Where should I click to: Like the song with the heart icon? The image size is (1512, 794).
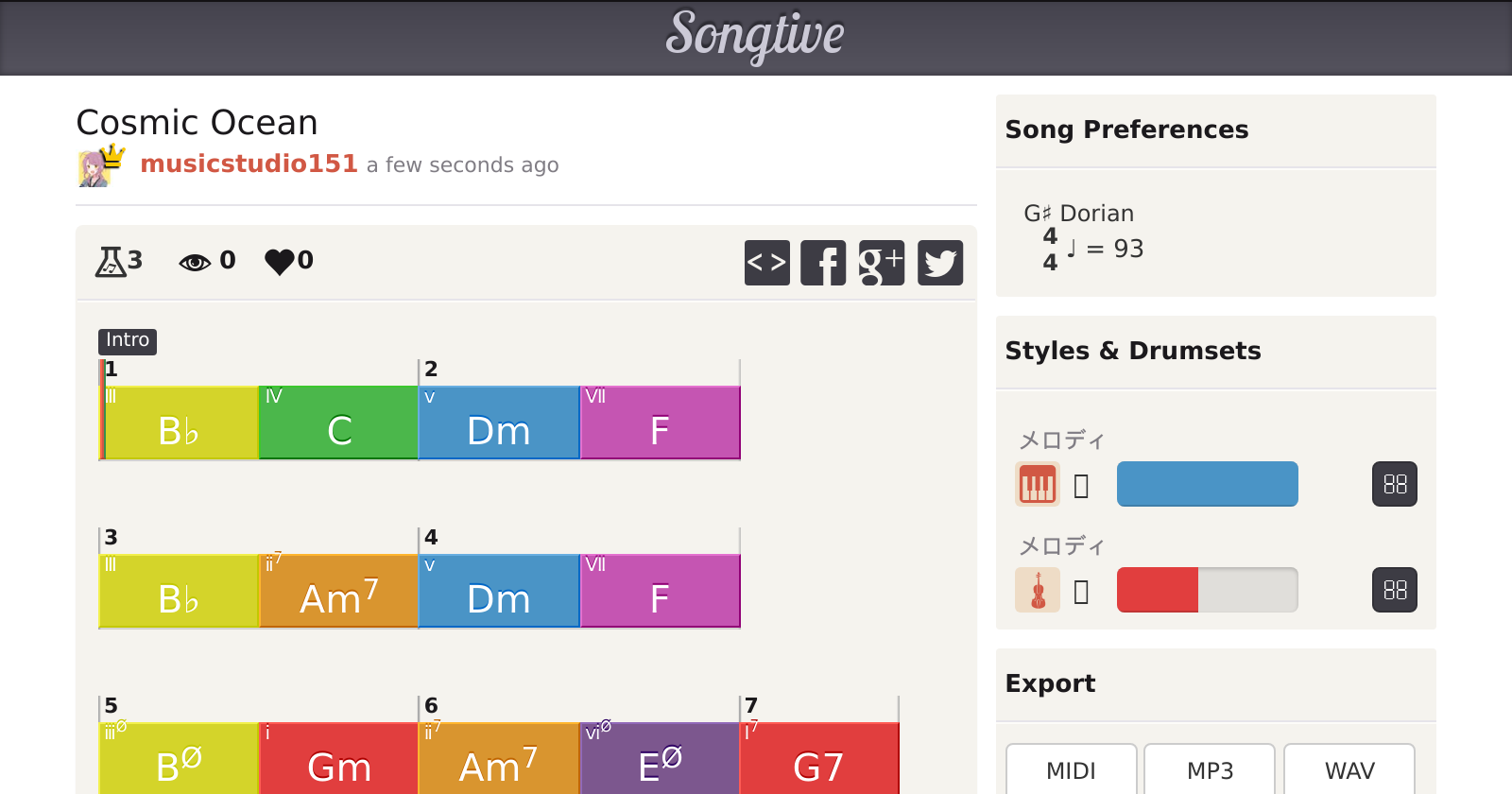tap(280, 261)
